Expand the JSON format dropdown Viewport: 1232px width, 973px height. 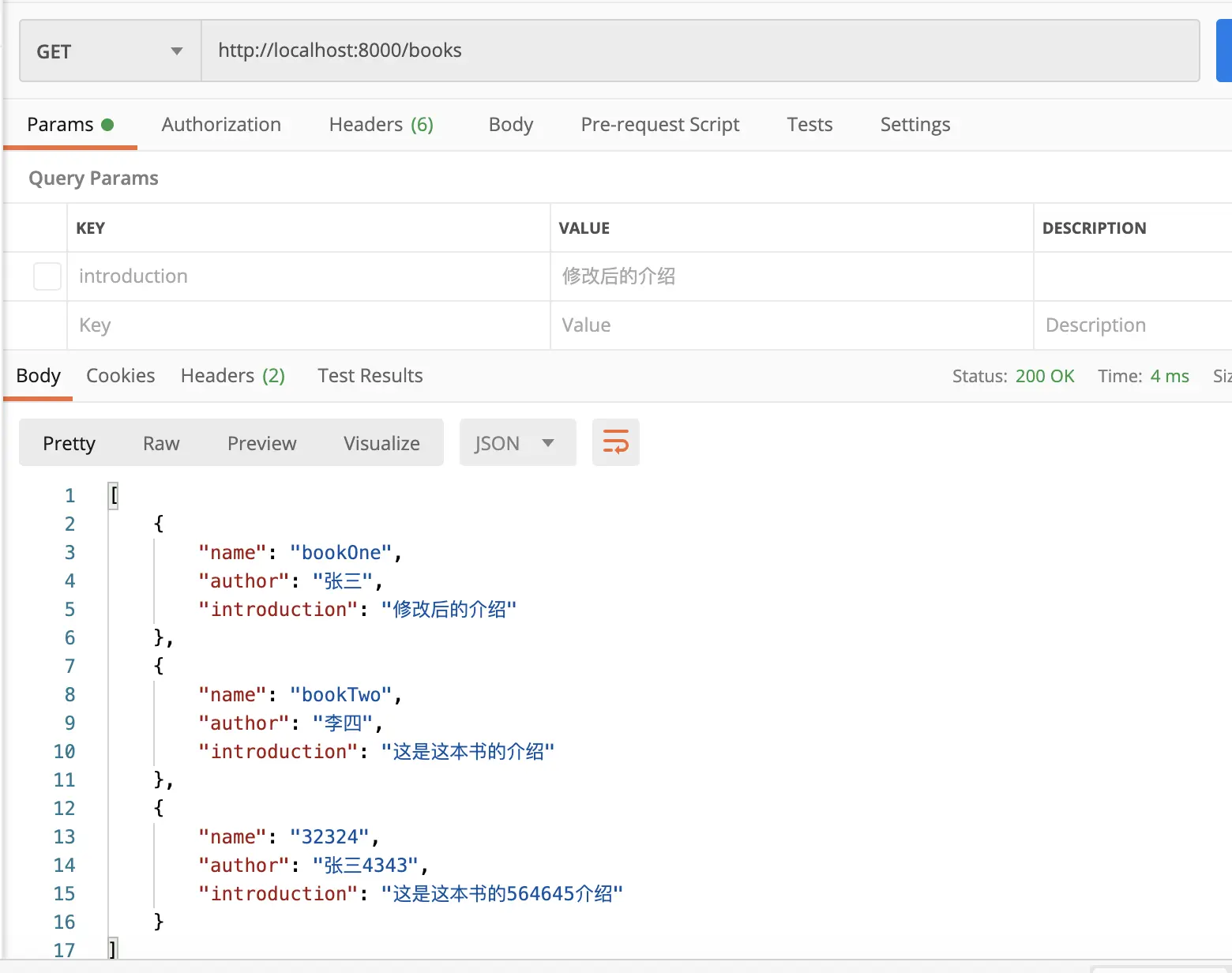click(x=517, y=443)
